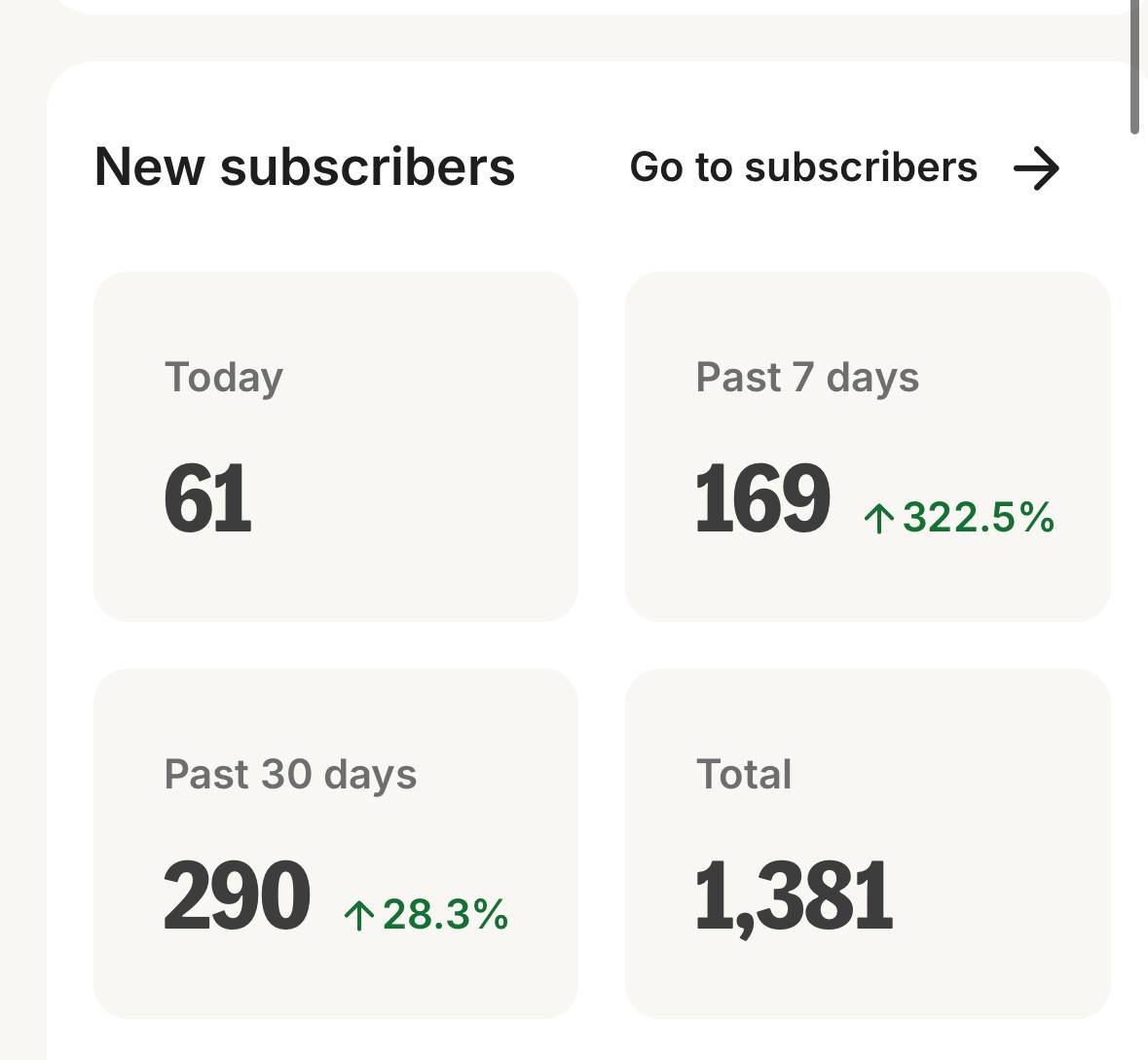Click the Past 7 days label
Image resolution: width=1148 pixels, height=1060 pixels.
pos(807,377)
